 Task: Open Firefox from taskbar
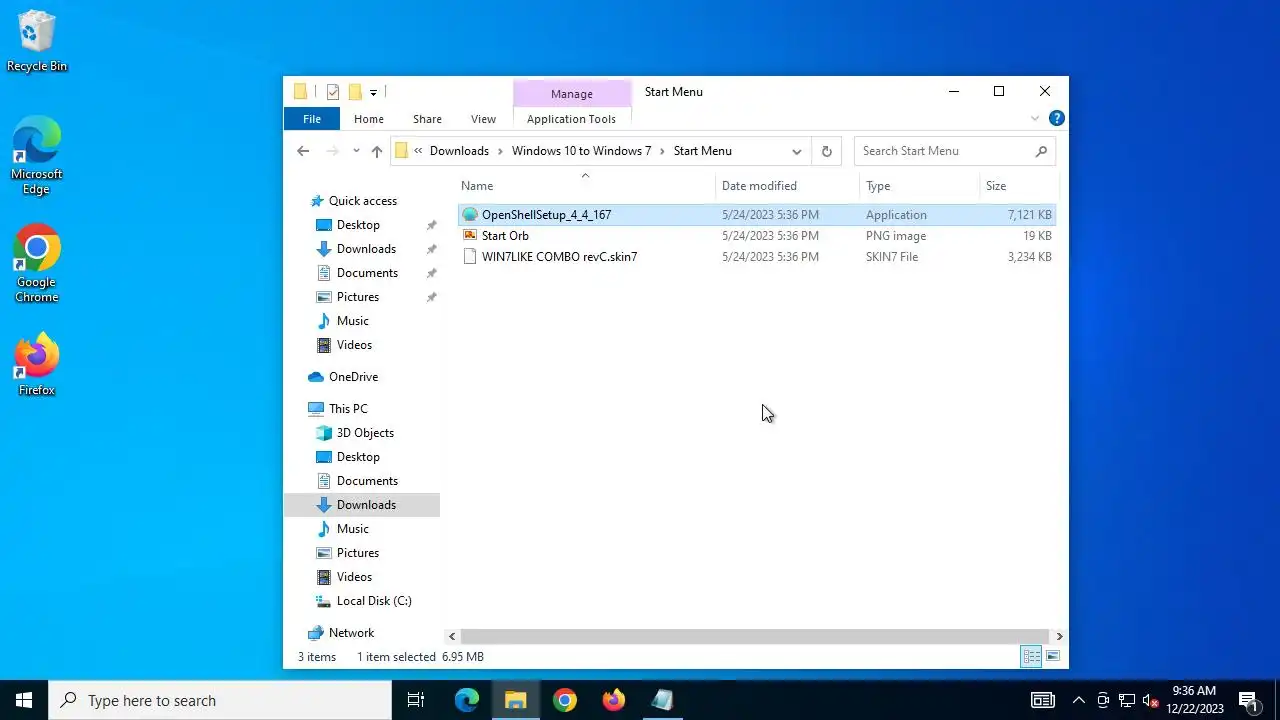pos(614,700)
